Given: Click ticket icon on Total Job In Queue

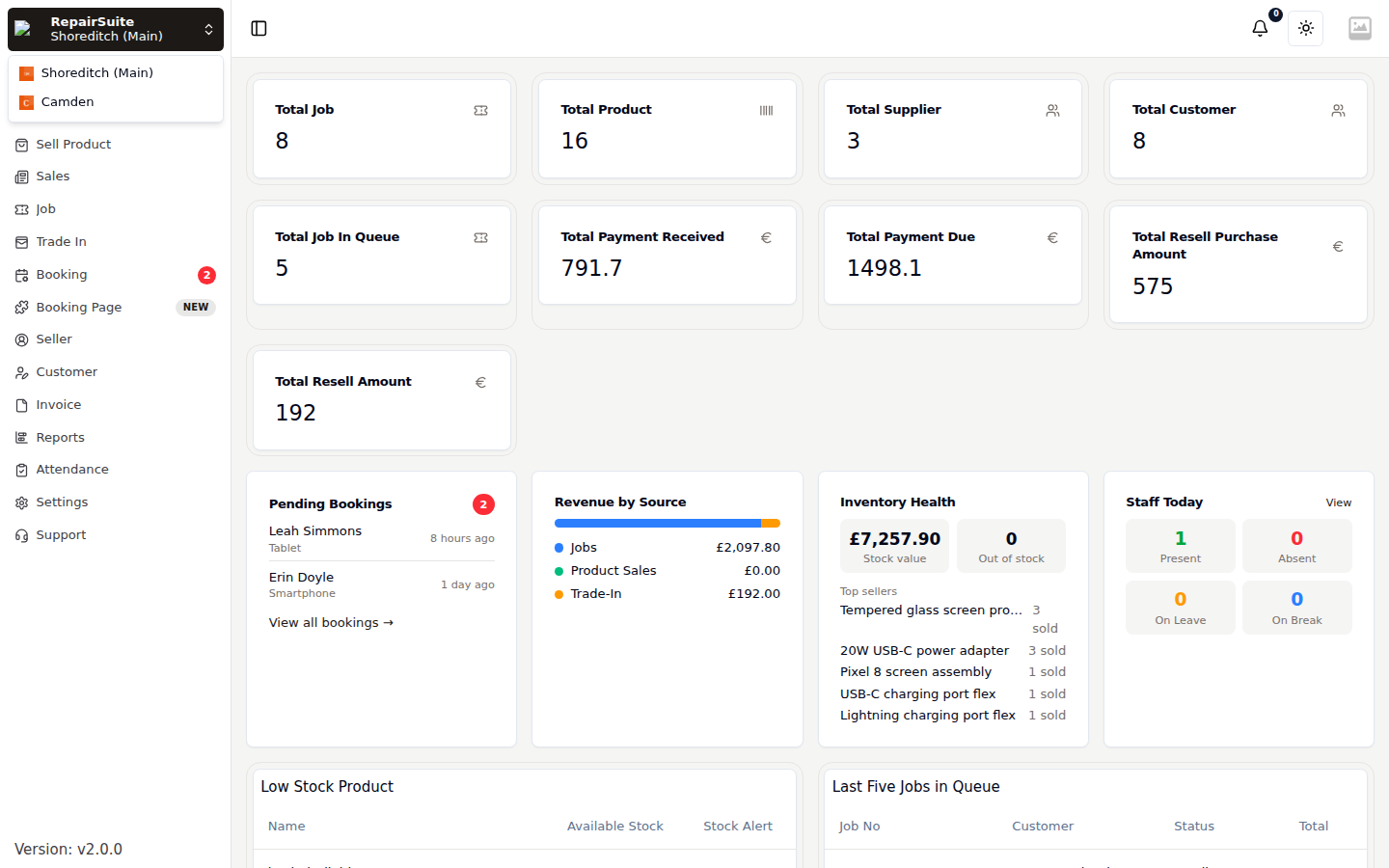Looking at the screenshot, I should click(x=480, y=238).
